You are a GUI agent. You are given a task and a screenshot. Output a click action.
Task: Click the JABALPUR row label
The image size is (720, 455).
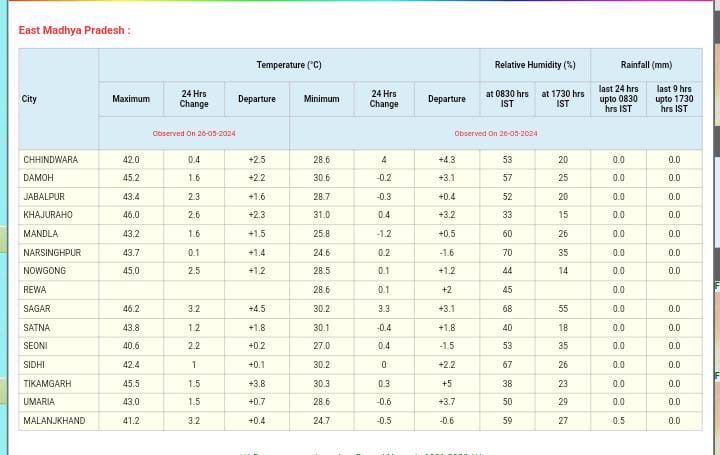point(44,197)
